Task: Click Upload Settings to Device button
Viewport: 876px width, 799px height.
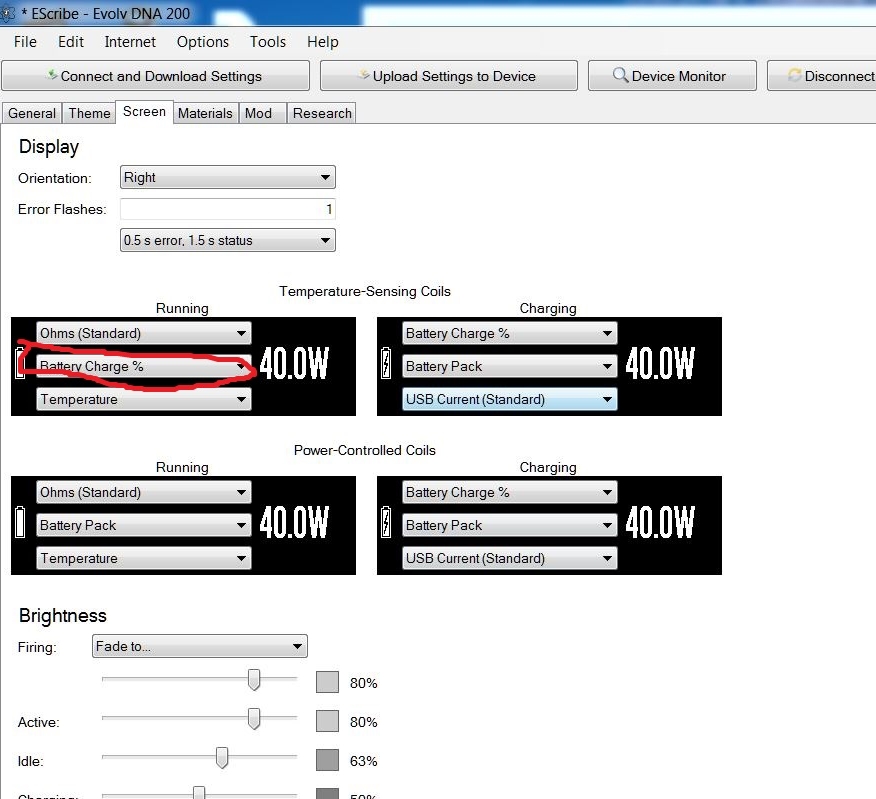Action: (448, 76)
